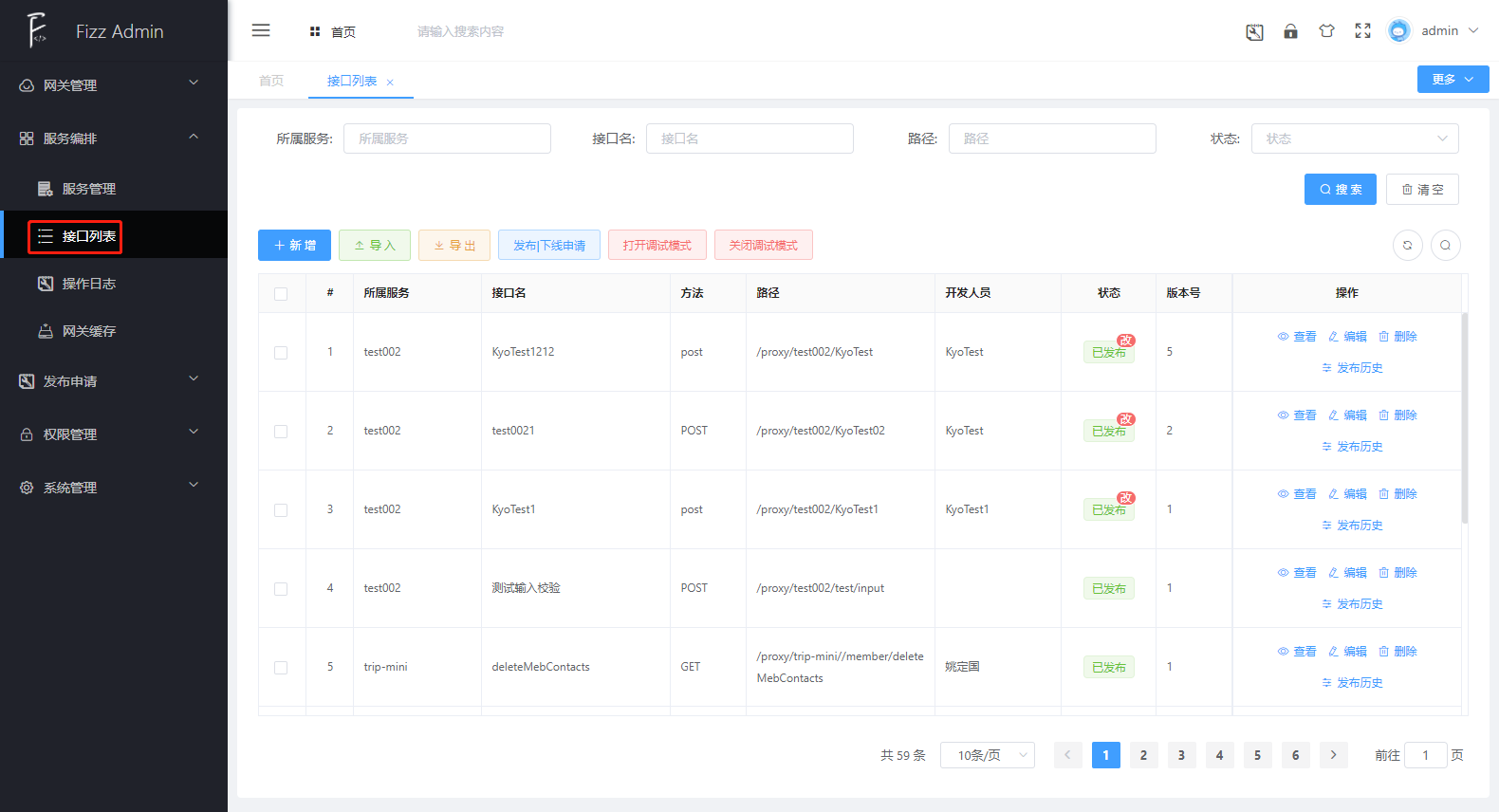Screen dimensions: 1499x812
Task: Open the theme shirt icon in header
Action: coord(1326,31)
